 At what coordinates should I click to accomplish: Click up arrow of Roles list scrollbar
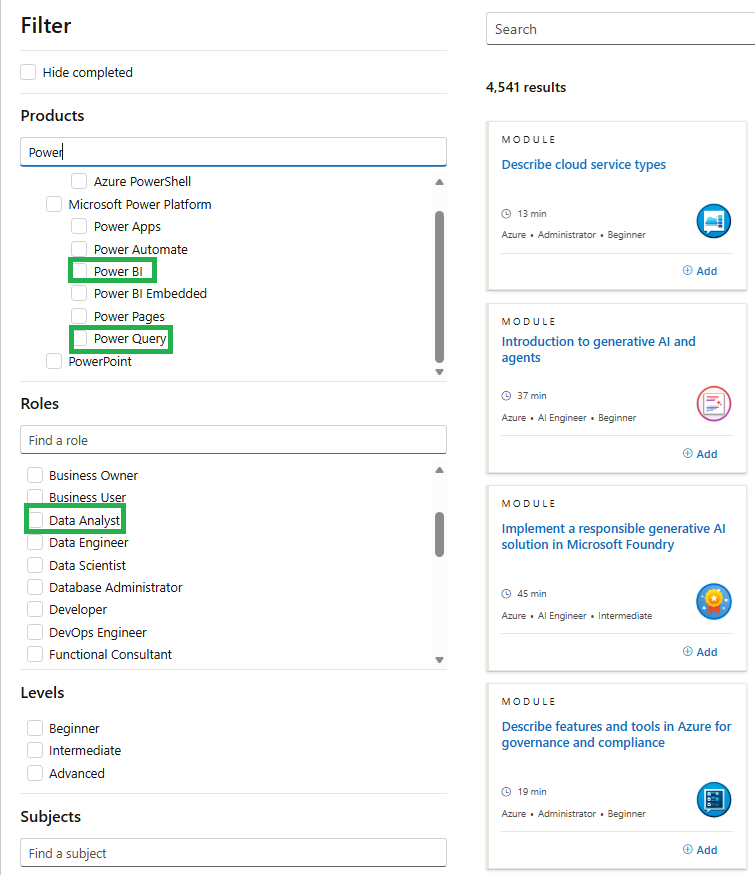click(x=440, y=470)
